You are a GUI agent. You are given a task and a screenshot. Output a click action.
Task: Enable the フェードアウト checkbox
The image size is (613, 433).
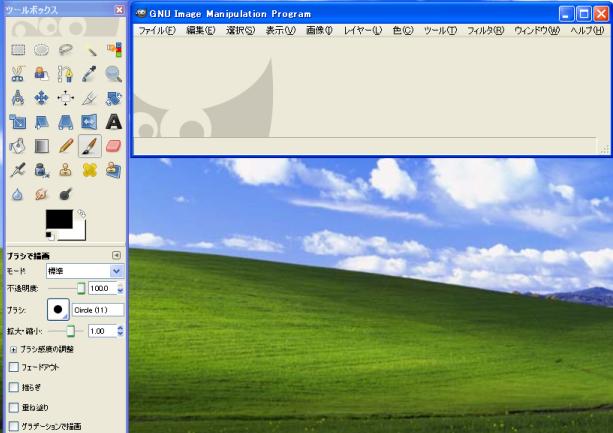click(x=14, y=367)
